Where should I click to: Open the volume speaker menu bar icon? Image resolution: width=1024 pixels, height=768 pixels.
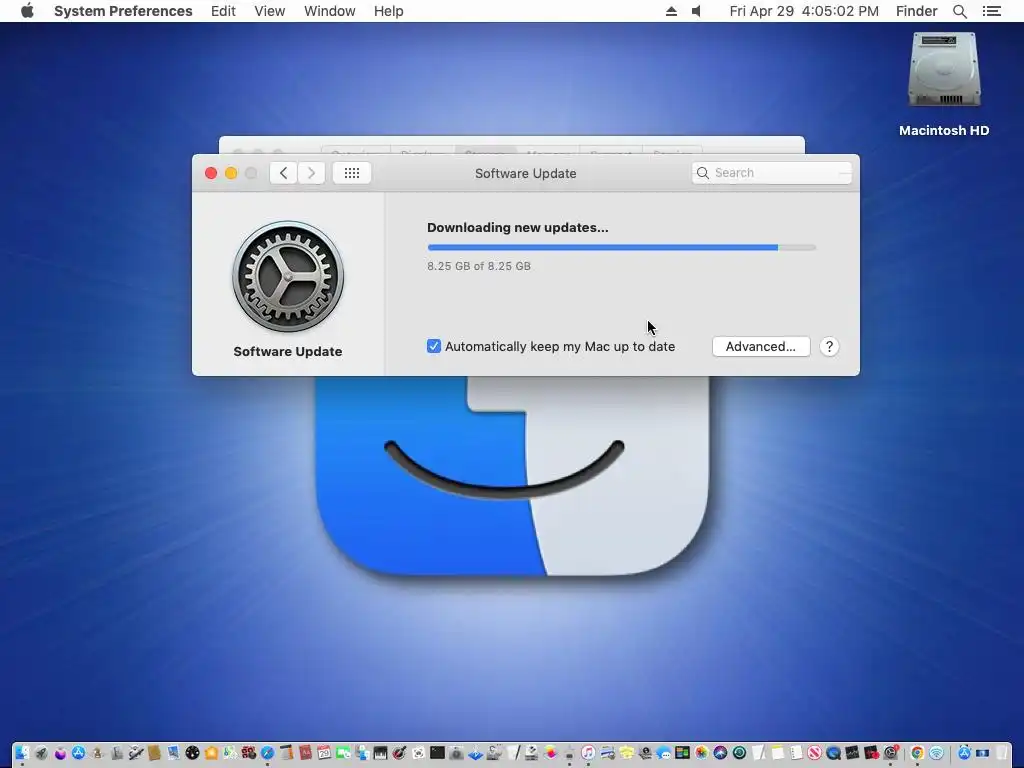click(697, 11)
